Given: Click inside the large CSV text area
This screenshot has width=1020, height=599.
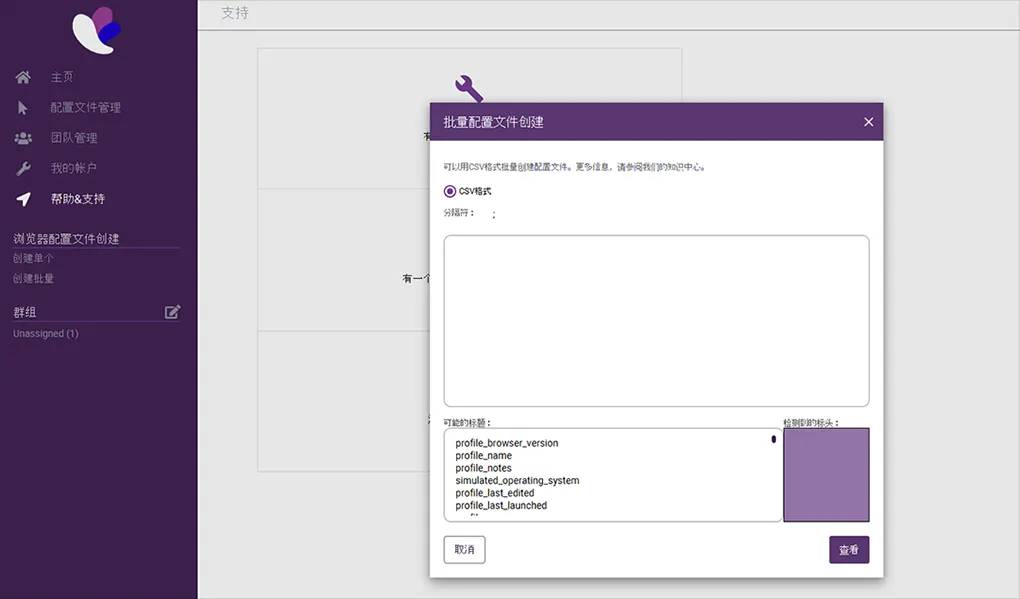Looking at the screenshot, I should pos(656,320).
